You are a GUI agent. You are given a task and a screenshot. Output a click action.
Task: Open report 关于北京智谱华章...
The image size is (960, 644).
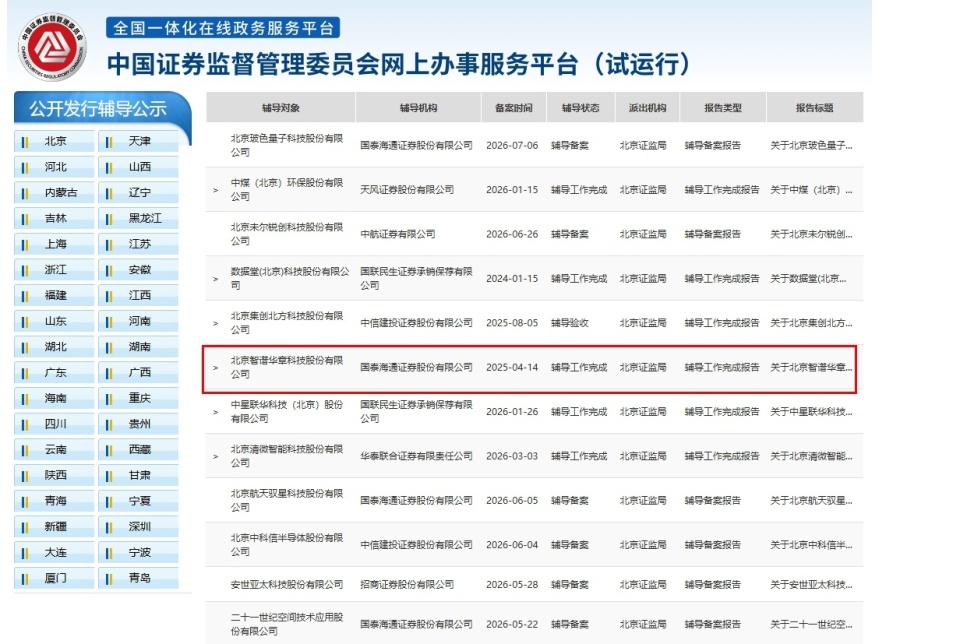[811, 367]
